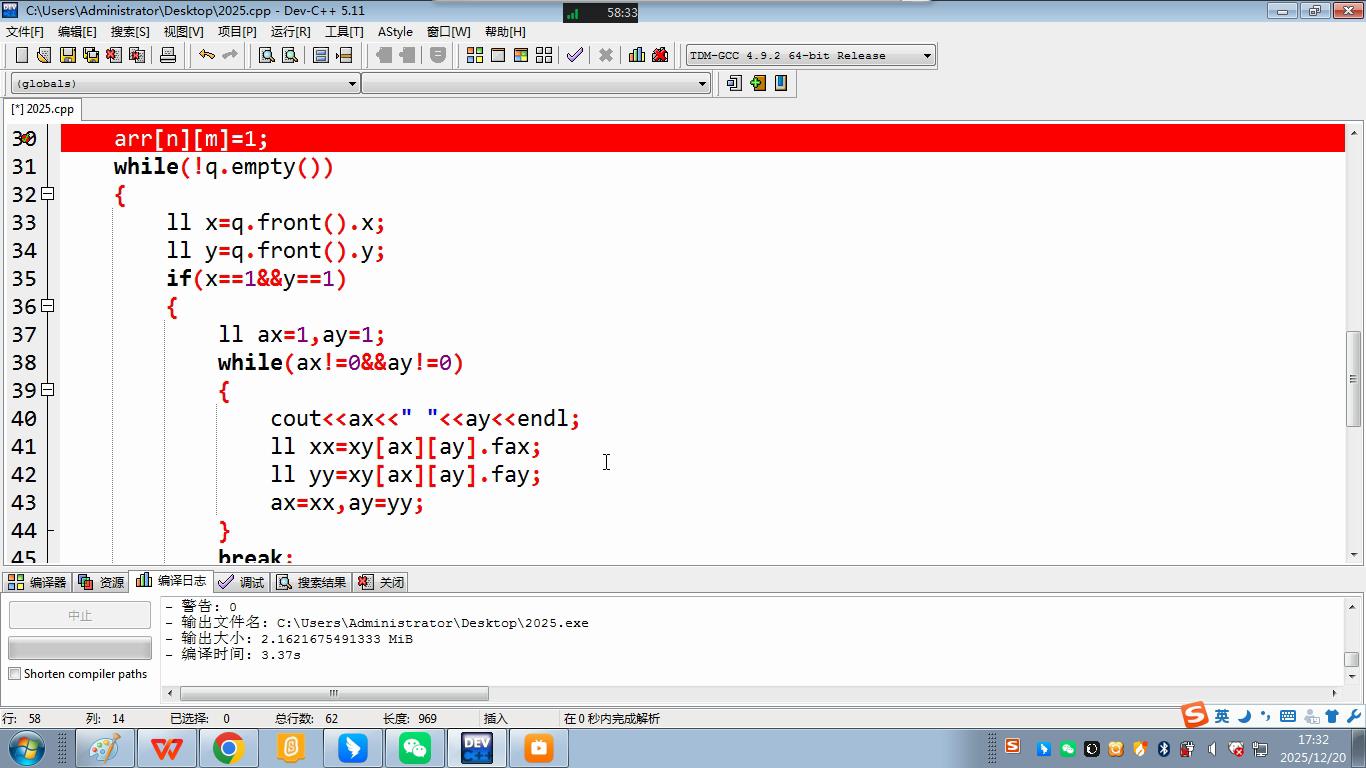The height and width of the screenshot is (768, 1366).
Task: Collapse the fold marker at line 36
Action: (47, 306)
